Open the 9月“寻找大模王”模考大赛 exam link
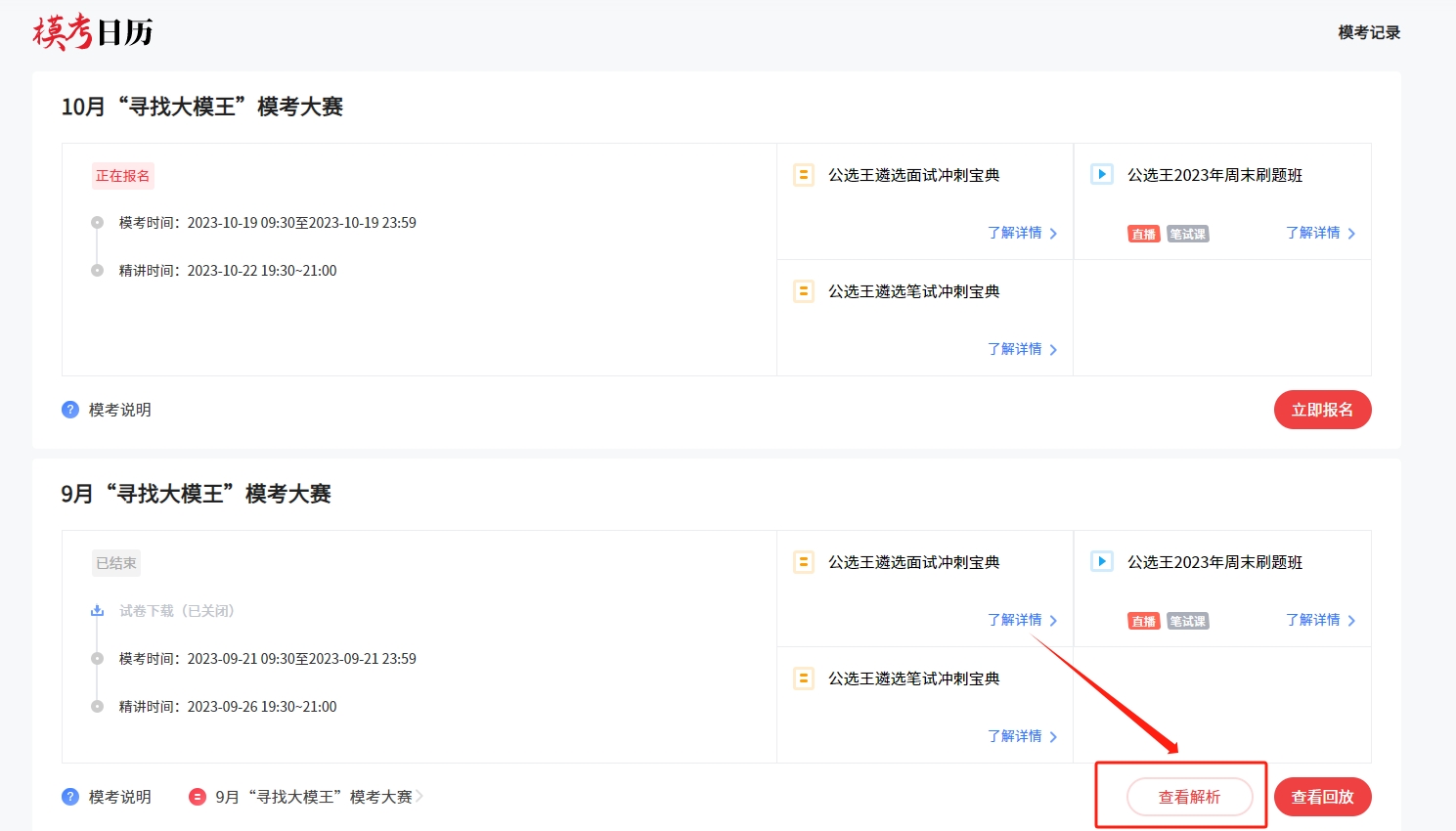1456x831 pixels. (x=313, y=797)
